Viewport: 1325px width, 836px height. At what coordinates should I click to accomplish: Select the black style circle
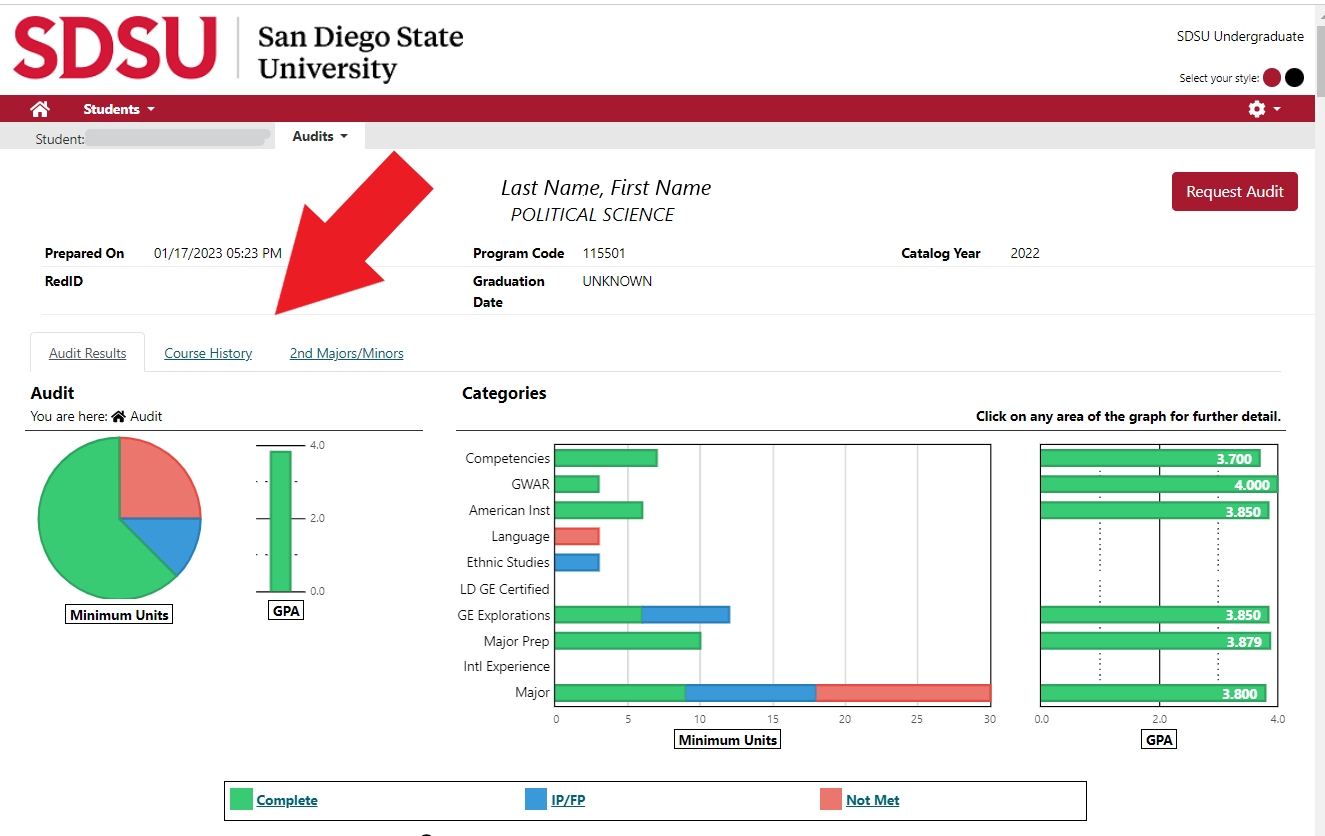click(x=1294, y=78)
